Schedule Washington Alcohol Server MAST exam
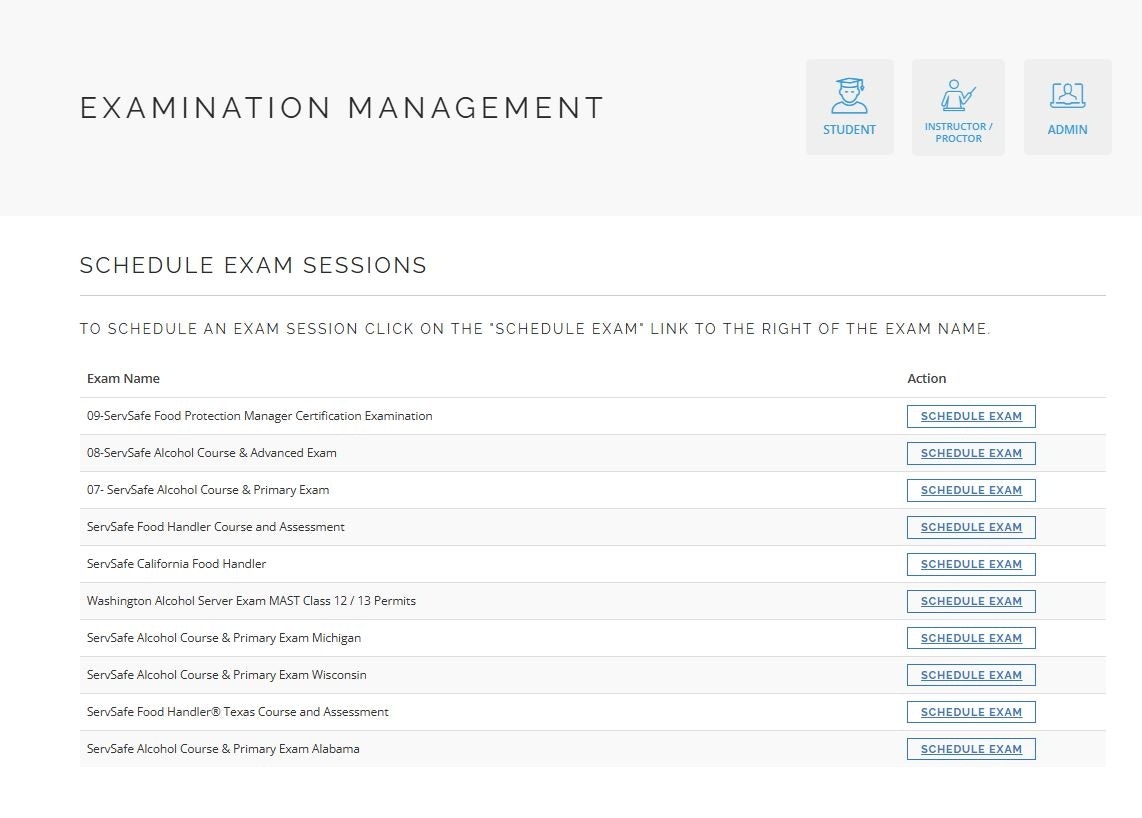The width and height of the screenshot is (1142, 818). coord(971,601)
